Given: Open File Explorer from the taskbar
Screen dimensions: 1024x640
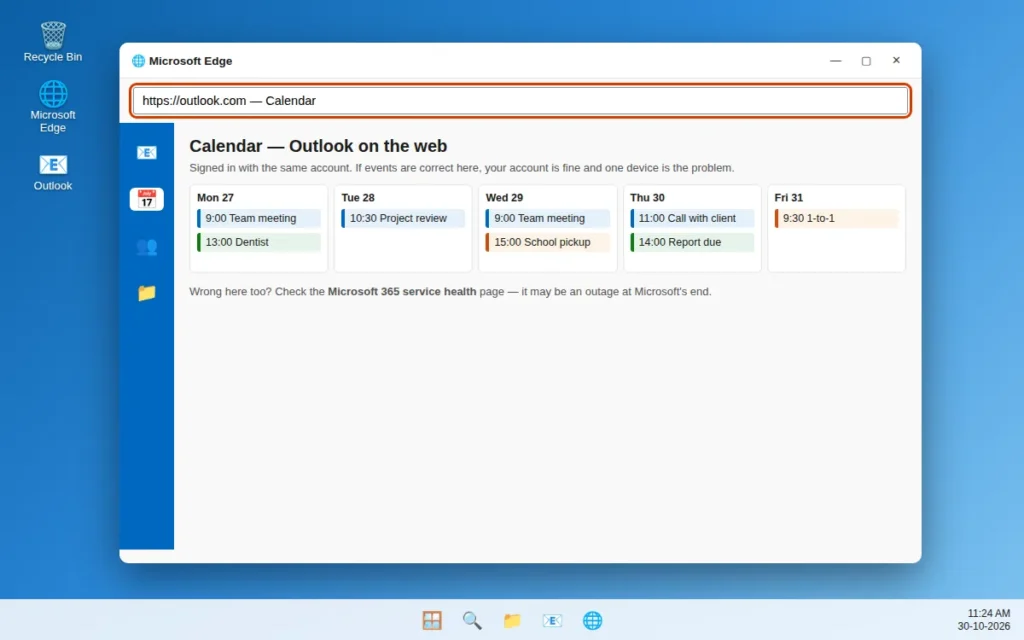Looking at the screenshot, I should pyautogui.click(x=512, y=620).
